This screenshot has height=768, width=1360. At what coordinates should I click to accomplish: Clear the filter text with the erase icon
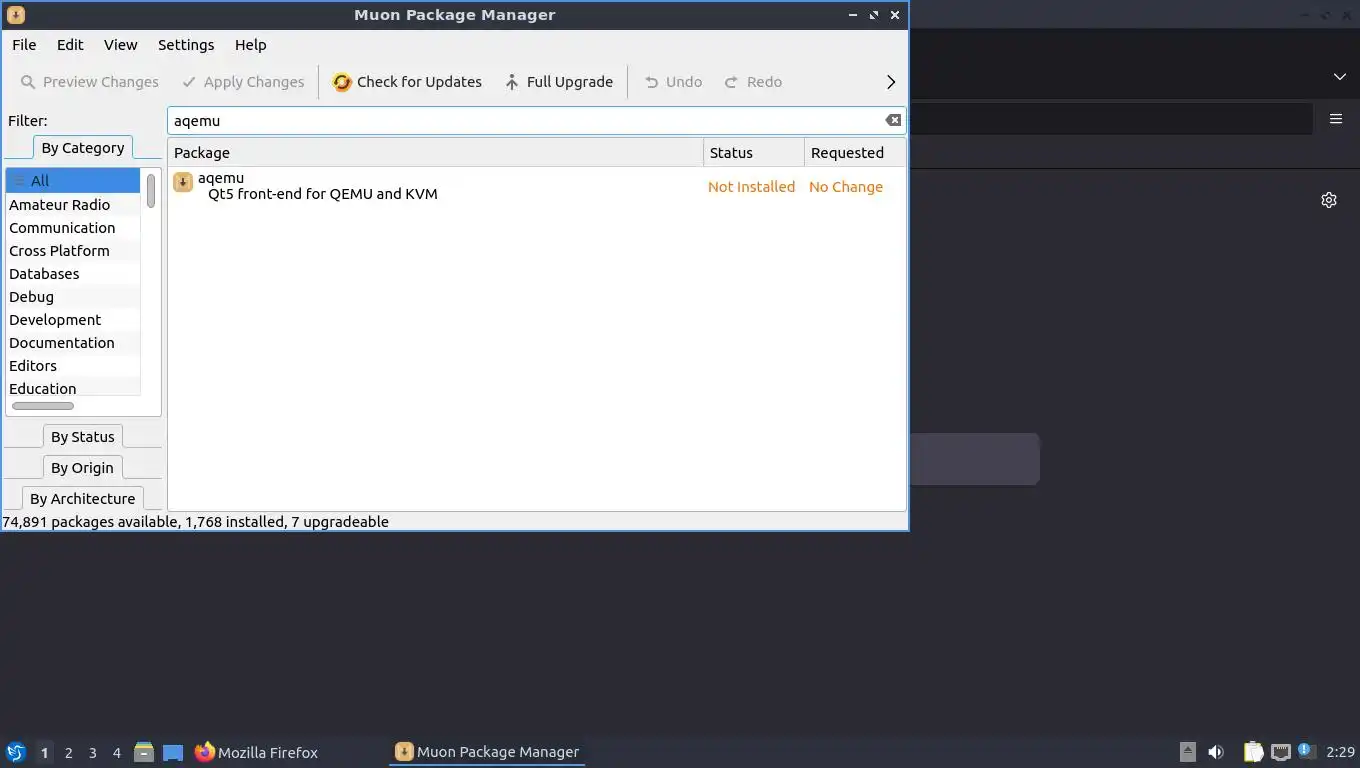pyautogui.click(x=893, y=120)
